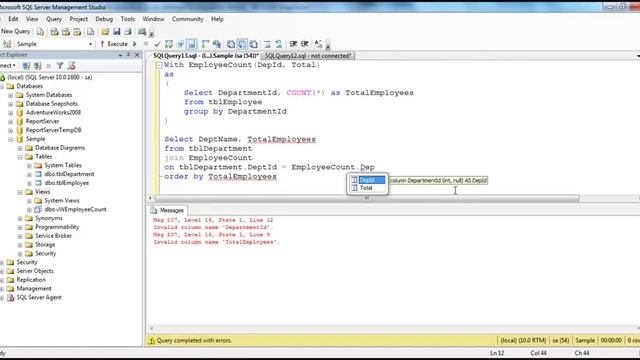
Task: Toggle auto hide pin for Object Explorer
Action: coord(129,55)
